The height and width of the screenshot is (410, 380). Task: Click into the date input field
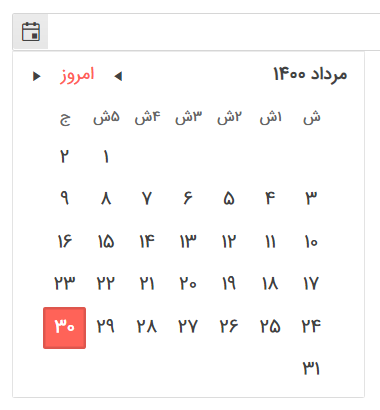pos(214,32)
